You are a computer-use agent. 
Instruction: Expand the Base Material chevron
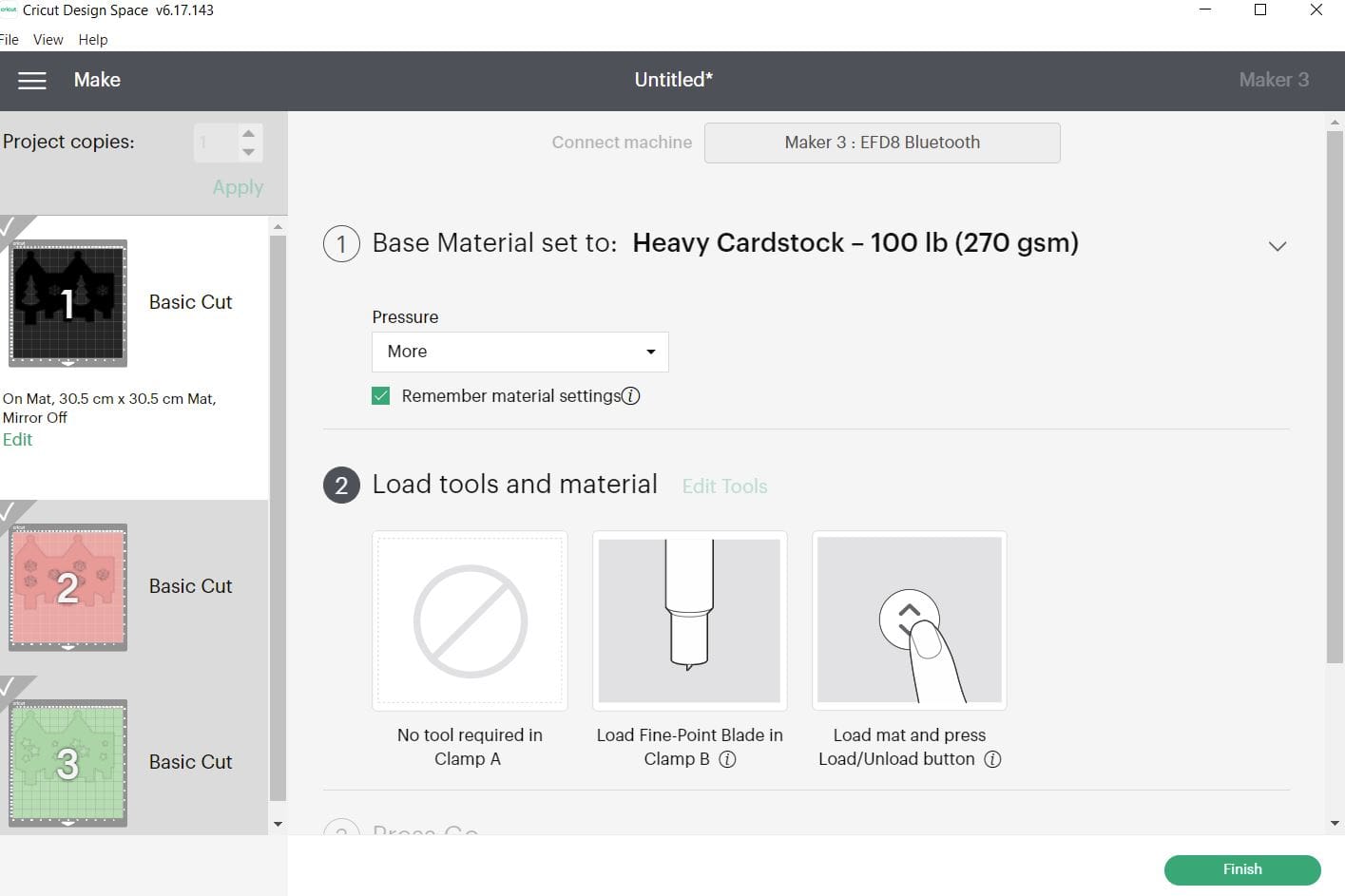pos(1278,246)
